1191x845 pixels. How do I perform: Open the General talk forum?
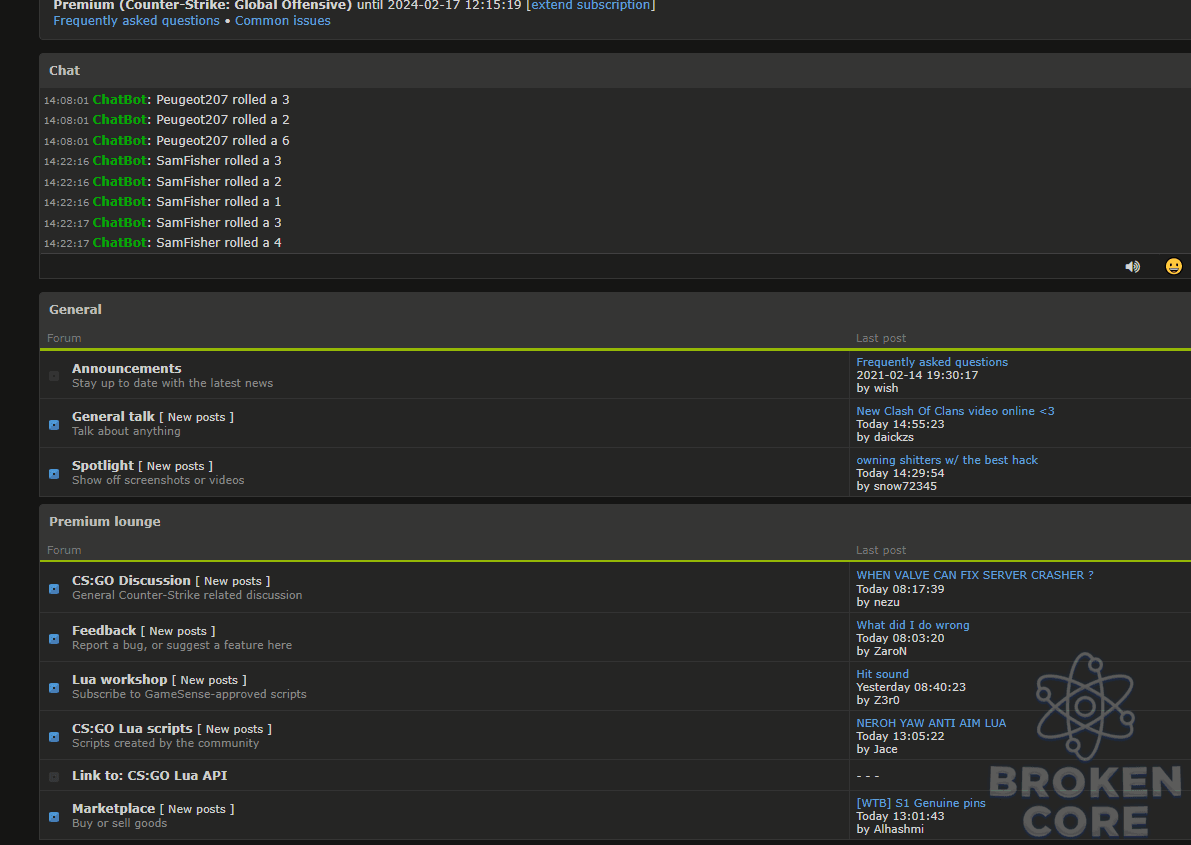tap(113, 416)
